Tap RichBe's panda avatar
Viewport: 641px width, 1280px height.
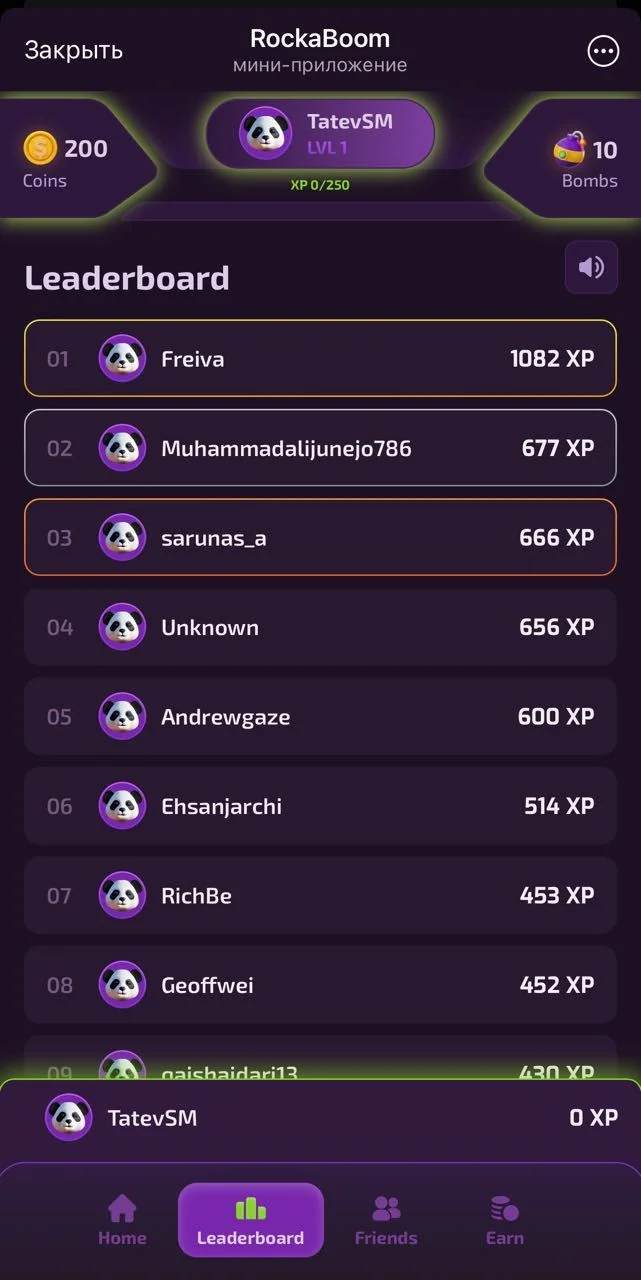(x=122, y=895)
